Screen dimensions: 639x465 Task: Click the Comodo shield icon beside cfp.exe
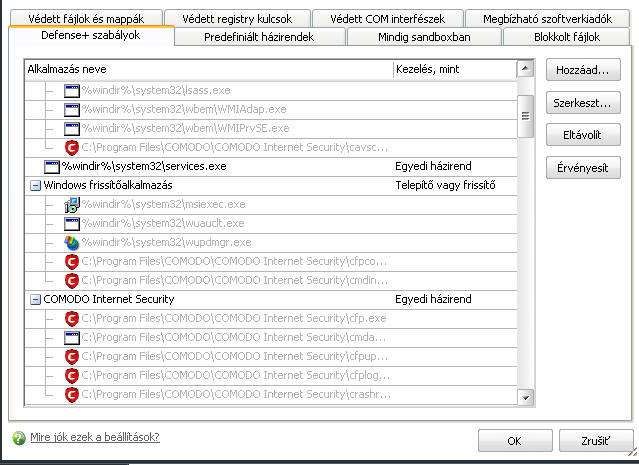72,319
